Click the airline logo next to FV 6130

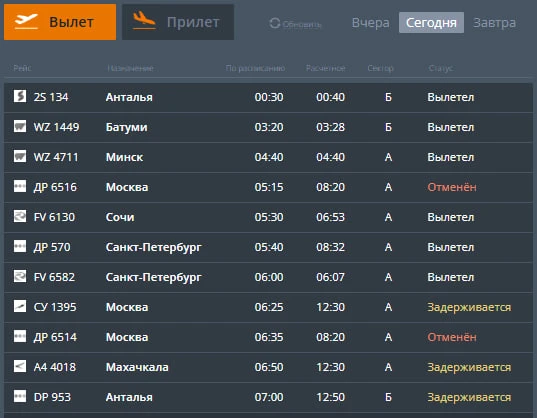[x=20, y=216]
